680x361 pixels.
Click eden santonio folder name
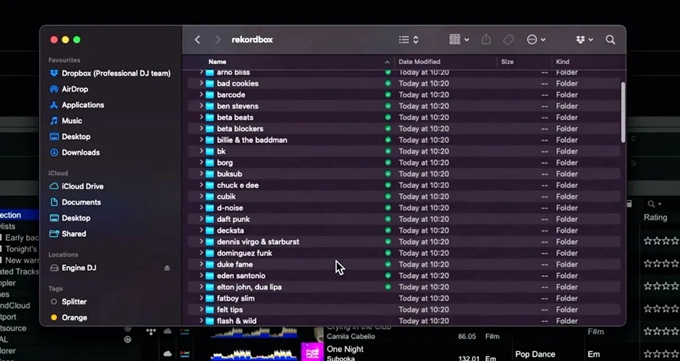pyautogui.click(x=241, y=276)
